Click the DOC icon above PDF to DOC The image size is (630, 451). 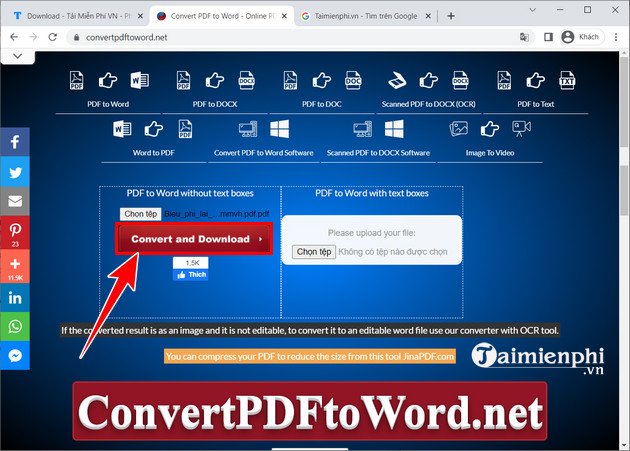click(353, 80)
